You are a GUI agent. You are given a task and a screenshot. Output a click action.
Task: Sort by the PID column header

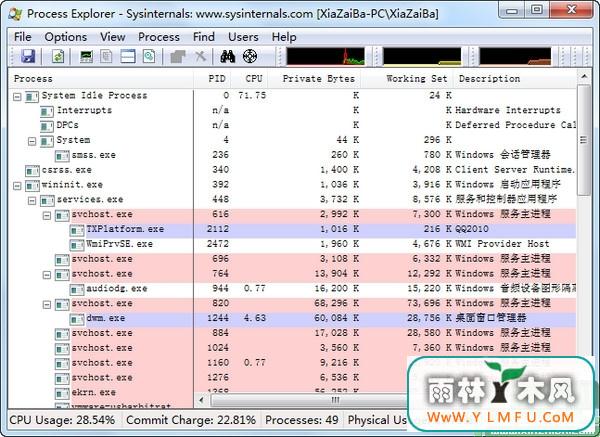coord(212,79)
